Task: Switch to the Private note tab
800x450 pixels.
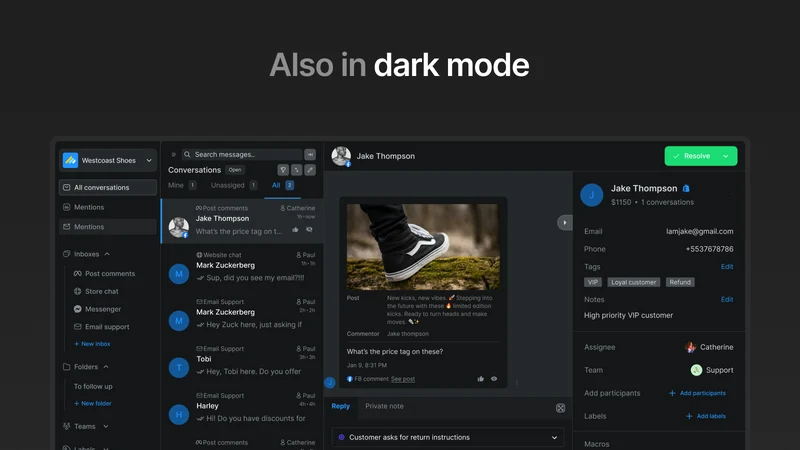Action: (384, 406)
